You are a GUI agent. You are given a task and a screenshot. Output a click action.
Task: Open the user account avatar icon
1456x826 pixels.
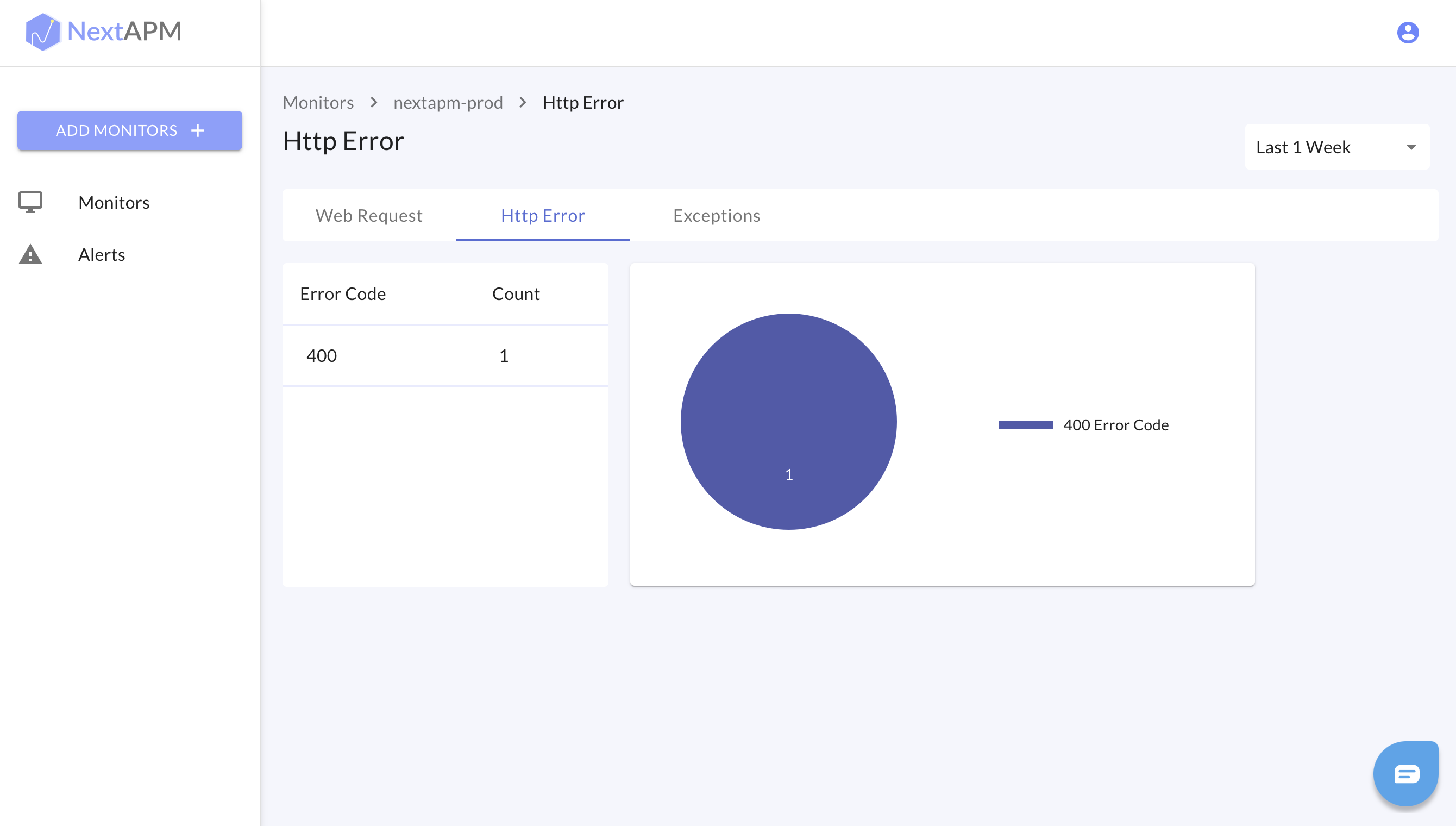point(1408,33)
